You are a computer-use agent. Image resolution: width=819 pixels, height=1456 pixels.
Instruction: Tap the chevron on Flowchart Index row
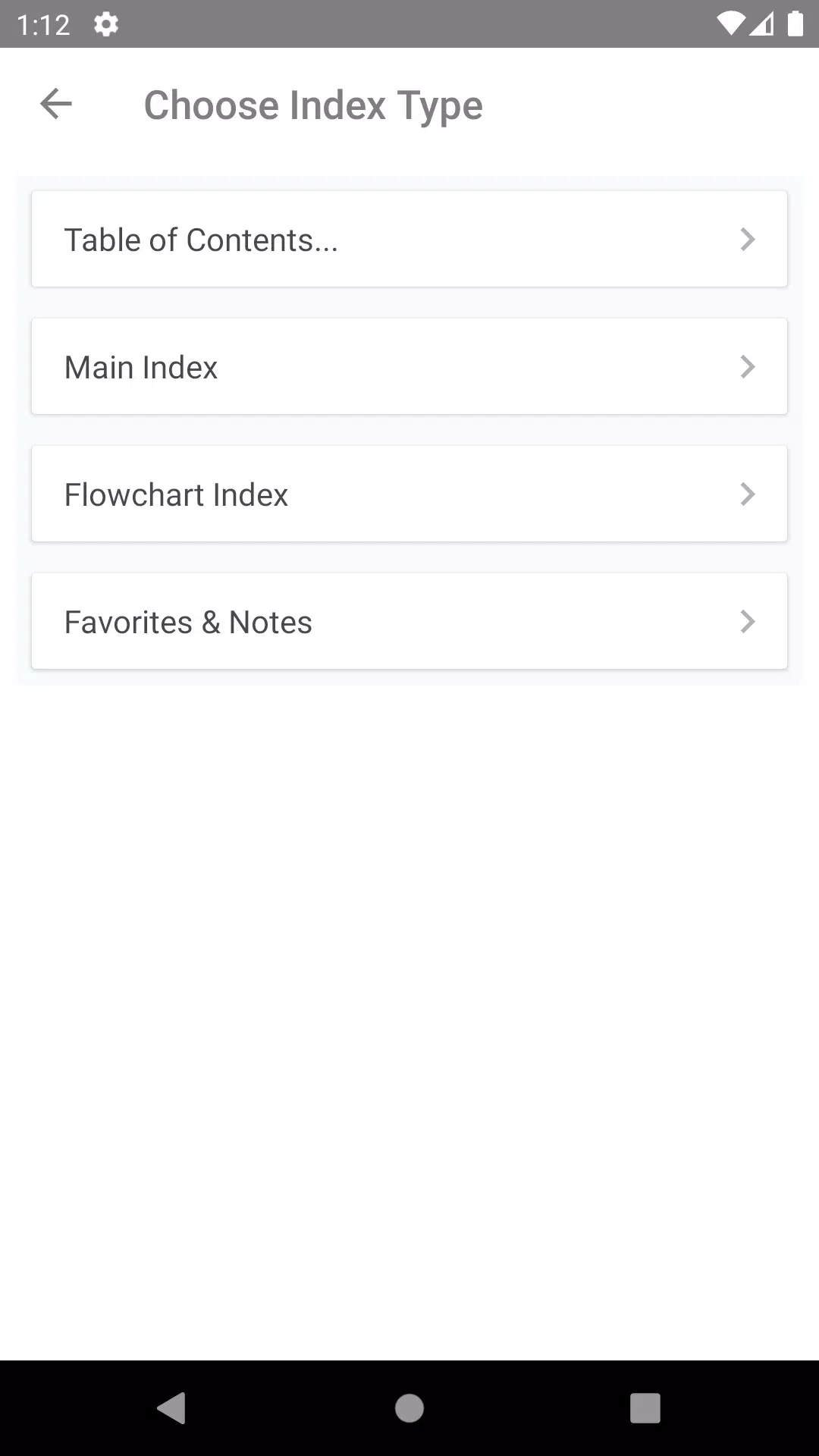747,494
